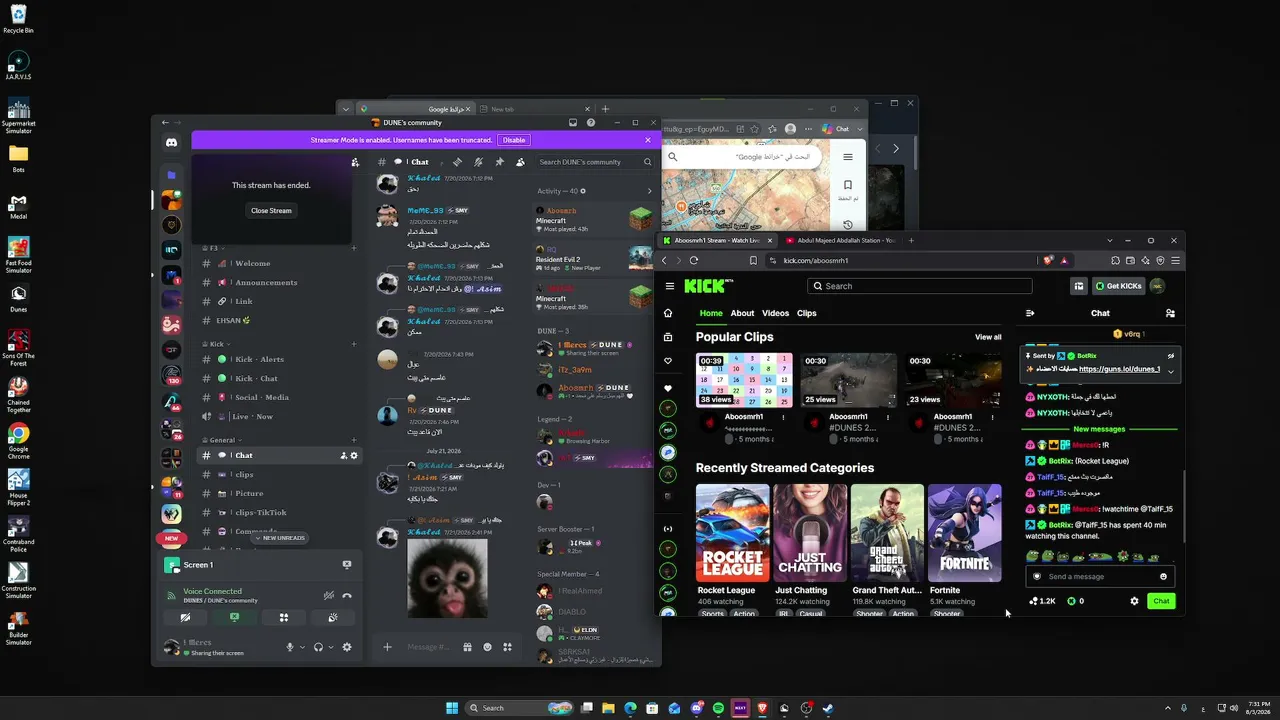Viewport: 1280px width, 720px height.
Task: Toggle the Discord member list icon
Action: point(520,162)
